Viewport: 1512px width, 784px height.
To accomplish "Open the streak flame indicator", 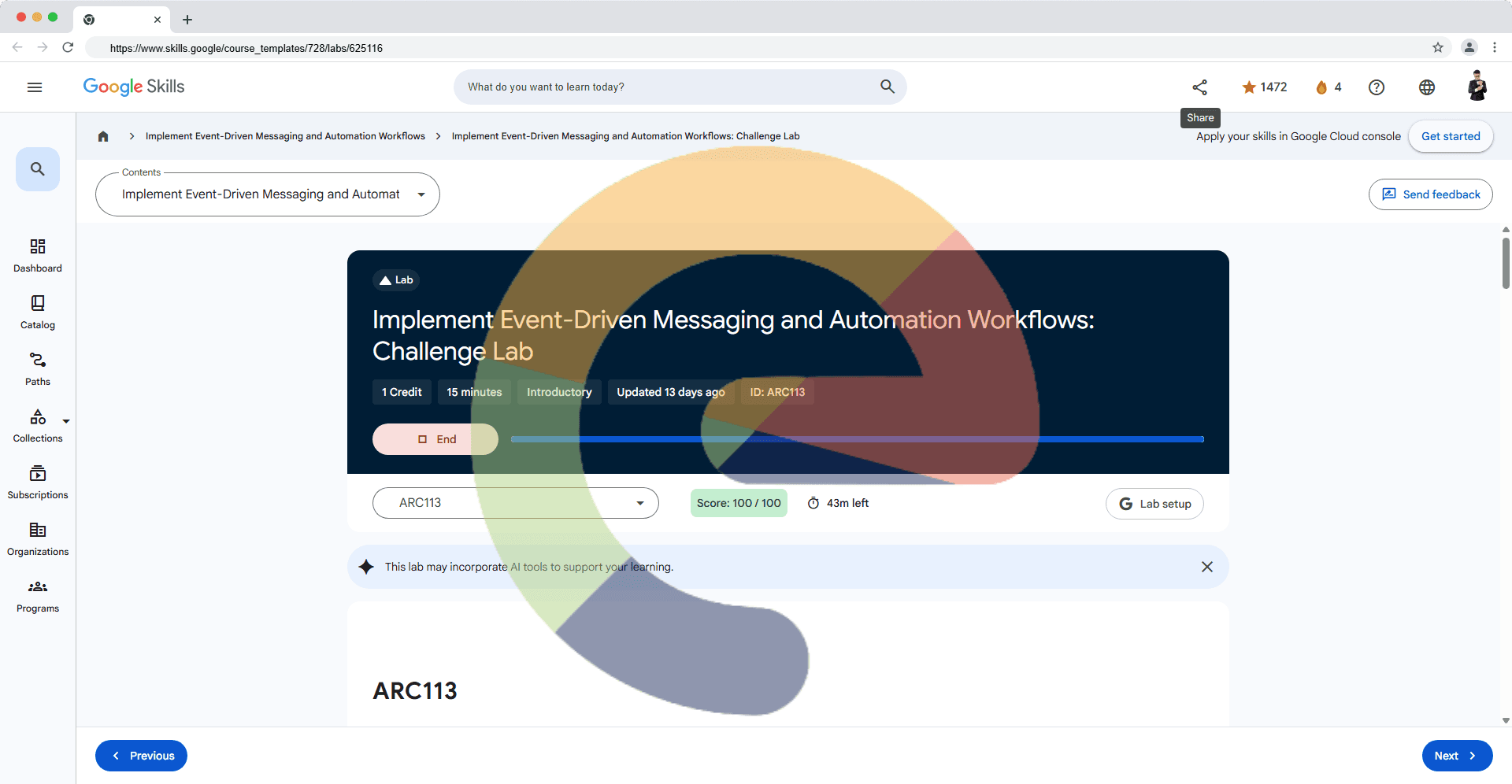I will pos(1329,87).
